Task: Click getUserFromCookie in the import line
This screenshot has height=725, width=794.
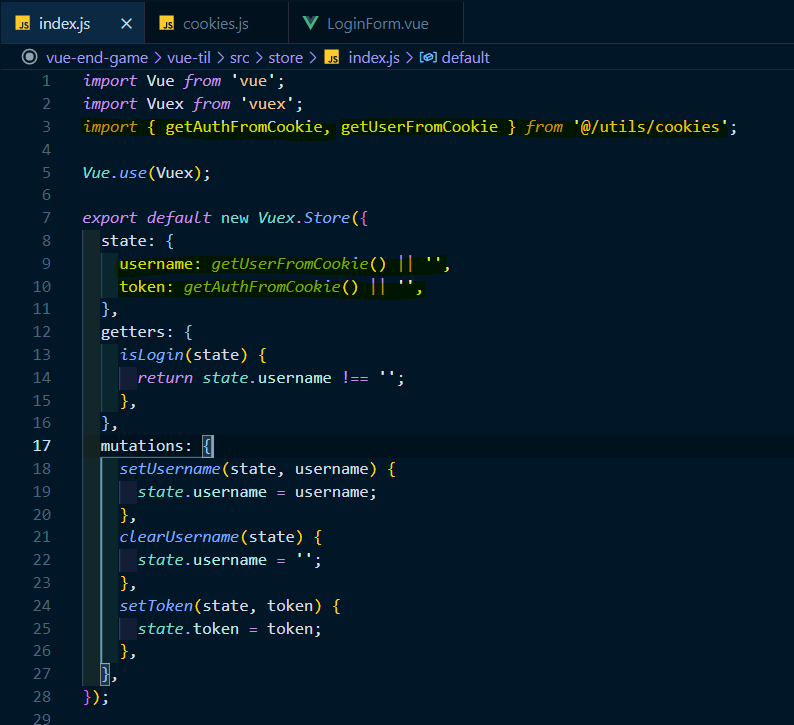Action: pos(419,127)
